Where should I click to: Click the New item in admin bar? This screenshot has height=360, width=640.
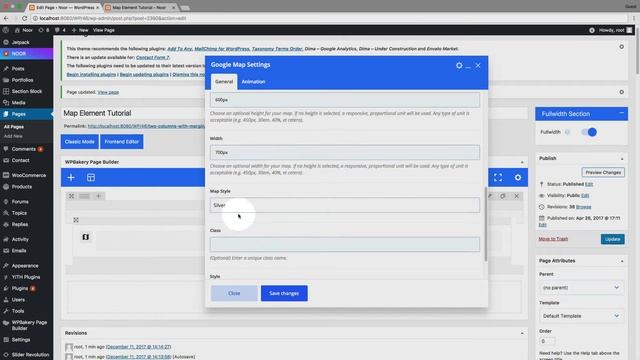(x=80, y=30)
